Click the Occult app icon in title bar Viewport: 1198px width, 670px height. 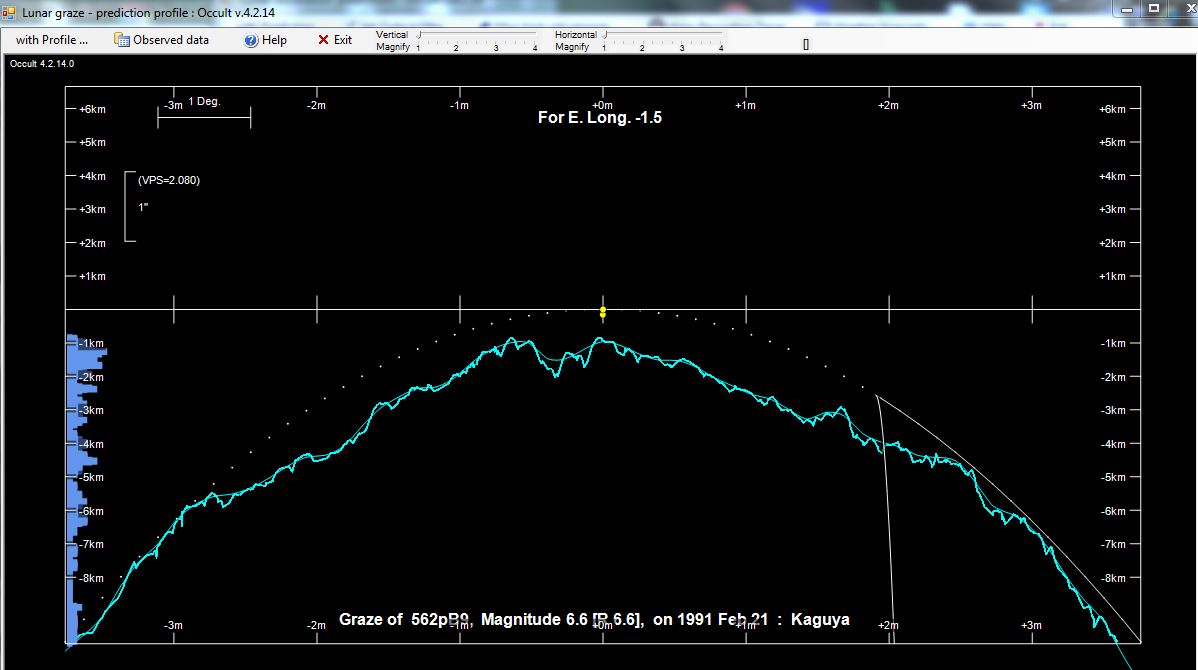click(x=10, y=13)
